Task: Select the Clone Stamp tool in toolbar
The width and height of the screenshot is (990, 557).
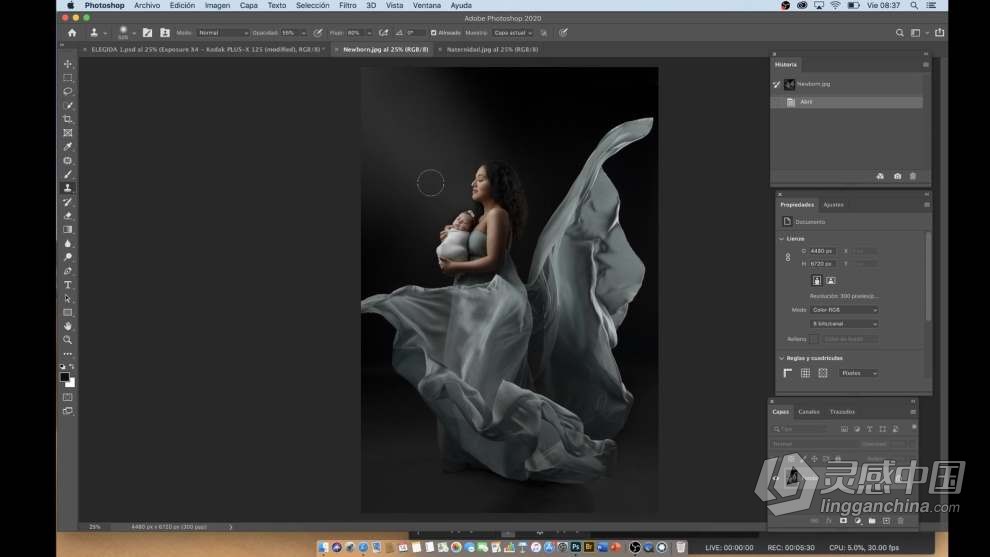Action: [68, 188]
